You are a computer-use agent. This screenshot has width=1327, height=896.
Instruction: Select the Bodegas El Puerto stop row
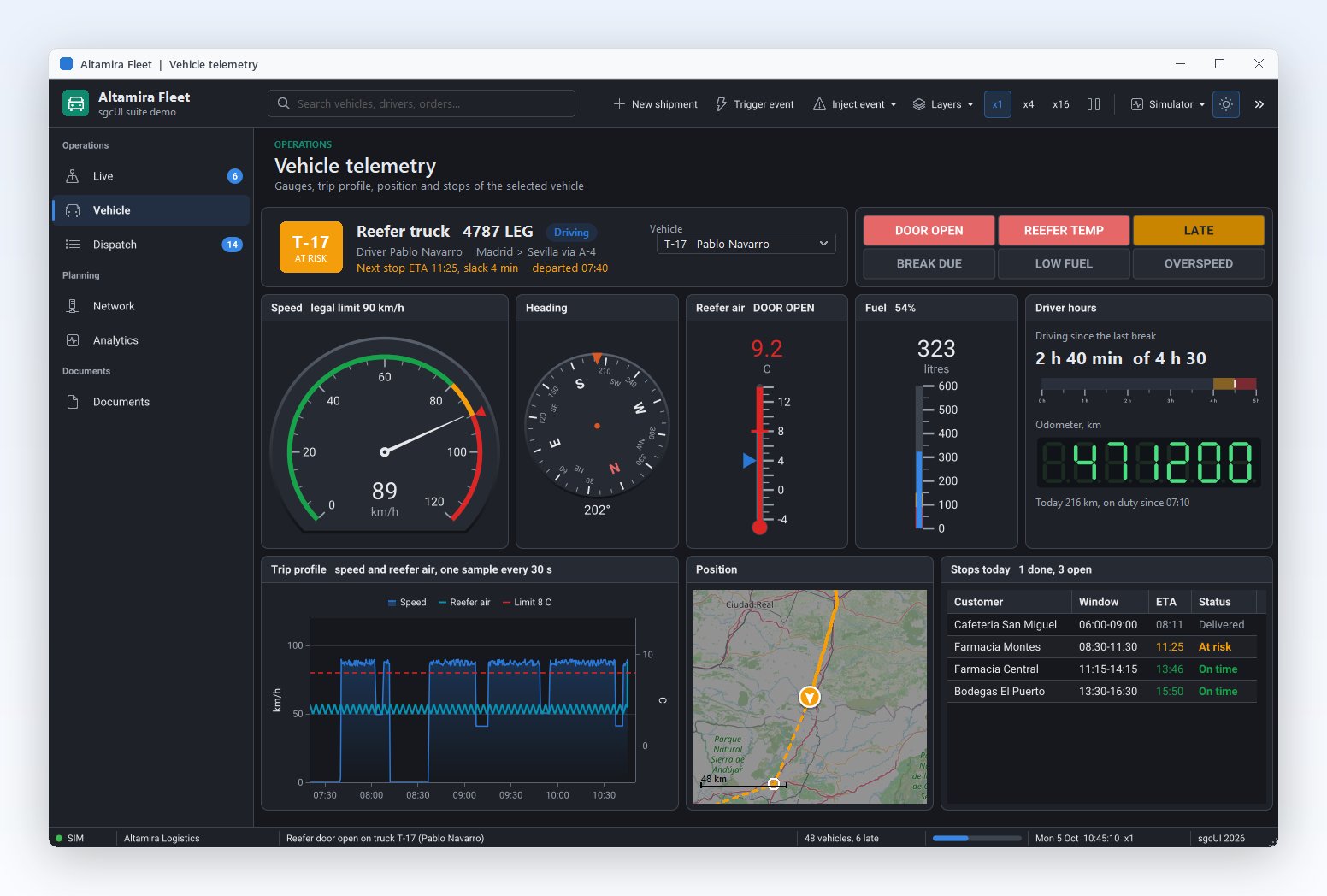pos(1101,692)
